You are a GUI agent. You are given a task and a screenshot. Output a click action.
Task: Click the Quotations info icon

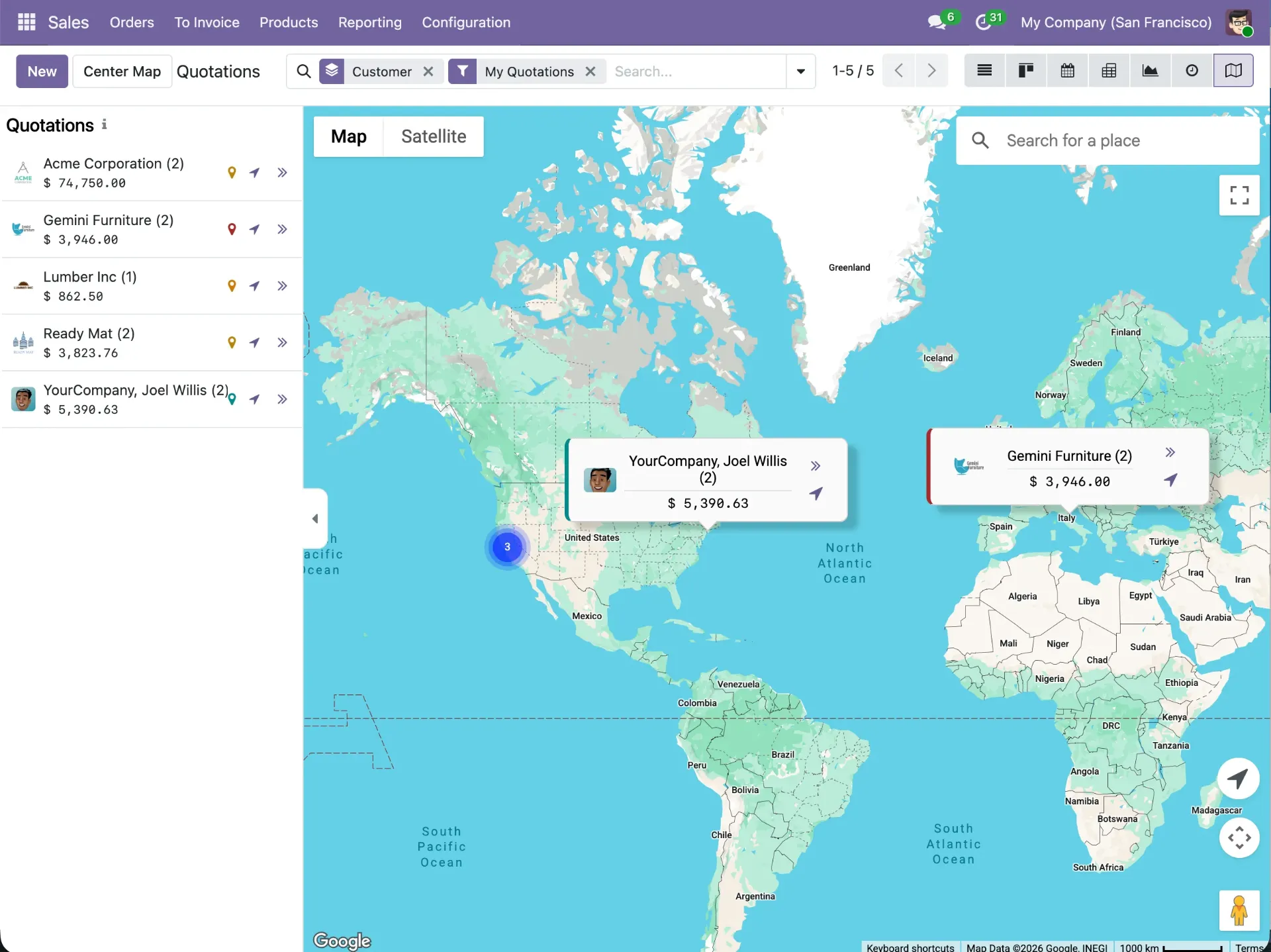(104, 124)
